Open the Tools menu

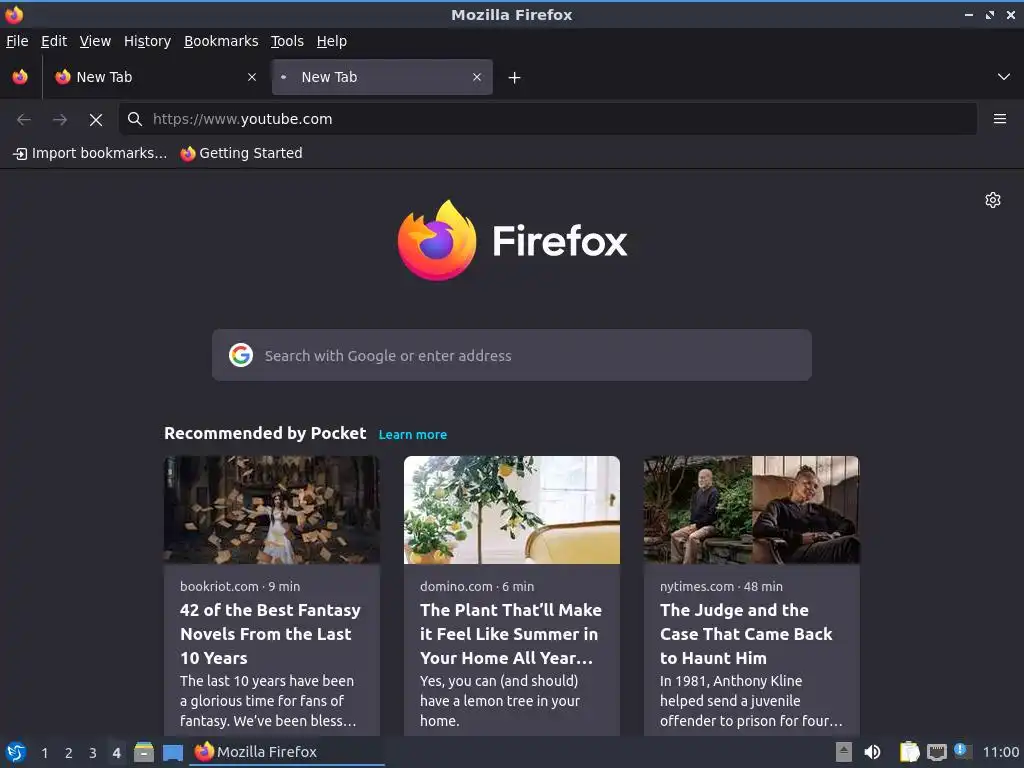tap(287, 41)
